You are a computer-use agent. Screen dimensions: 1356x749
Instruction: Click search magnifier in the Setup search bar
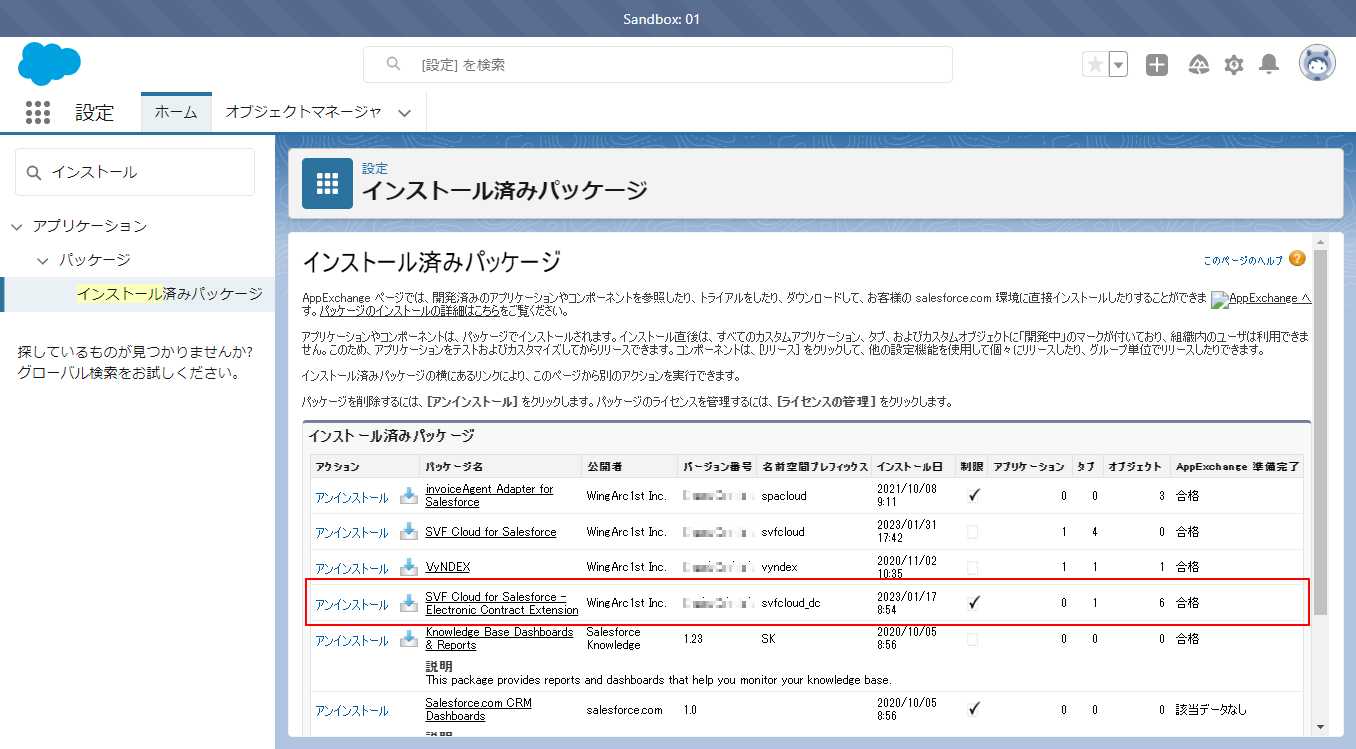[394, 64]
